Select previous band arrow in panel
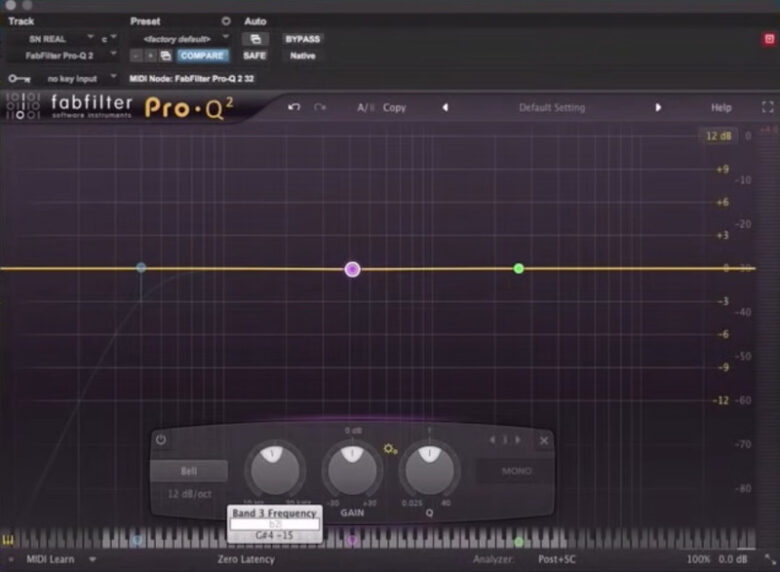 [x=492, y=440]
